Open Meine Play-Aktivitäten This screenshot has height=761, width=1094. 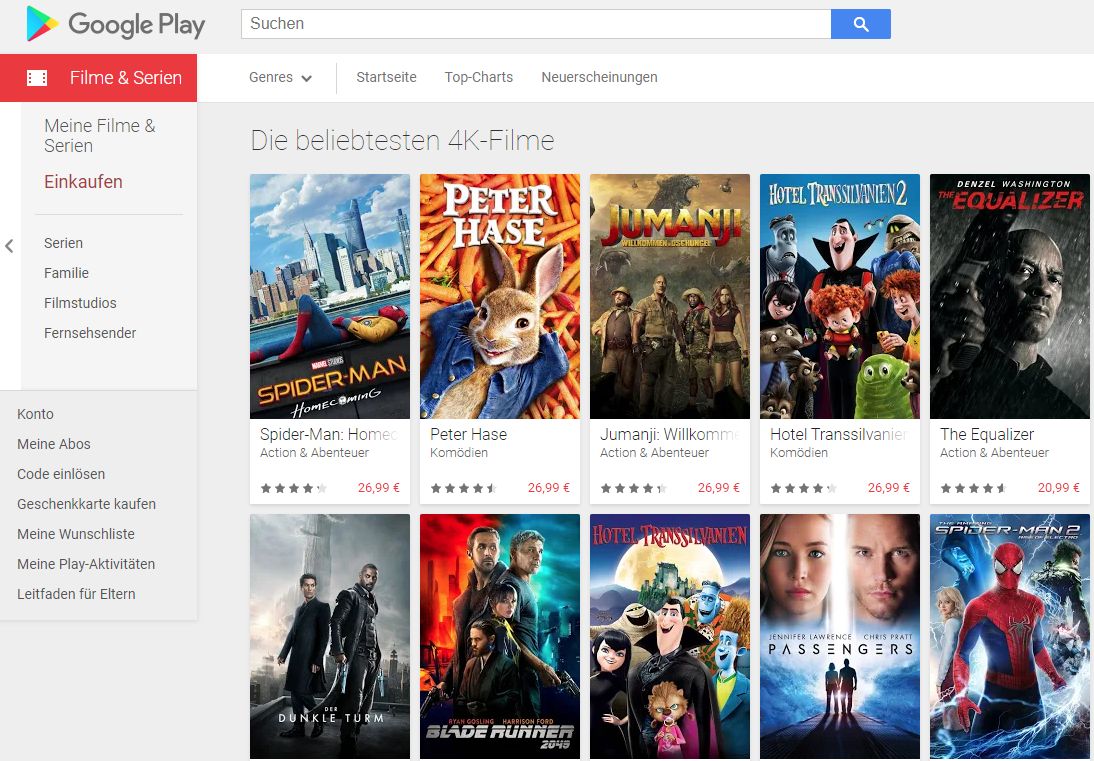tap(86, 564)
